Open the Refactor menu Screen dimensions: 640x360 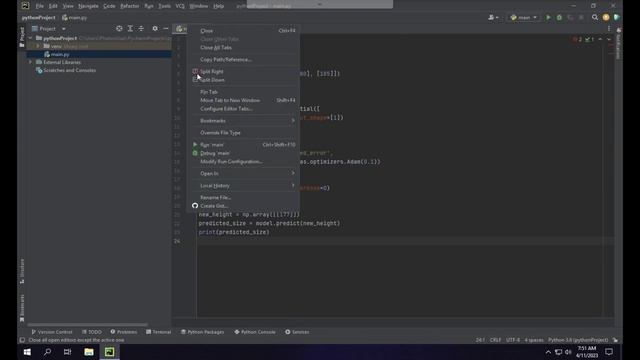click(130, 6)
